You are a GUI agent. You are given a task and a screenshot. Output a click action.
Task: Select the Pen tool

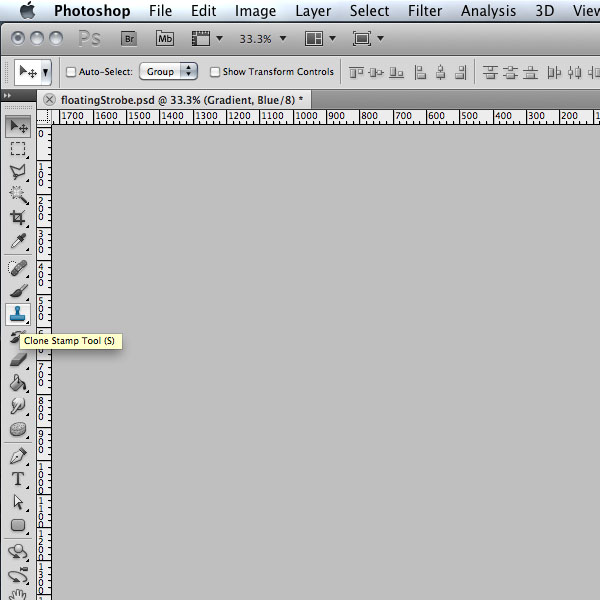[x=18, y=456]
